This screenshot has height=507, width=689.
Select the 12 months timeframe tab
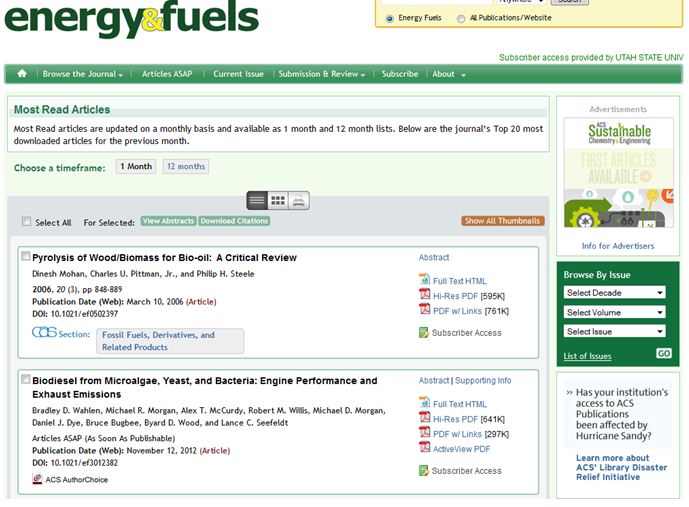[x=186, y=167]
